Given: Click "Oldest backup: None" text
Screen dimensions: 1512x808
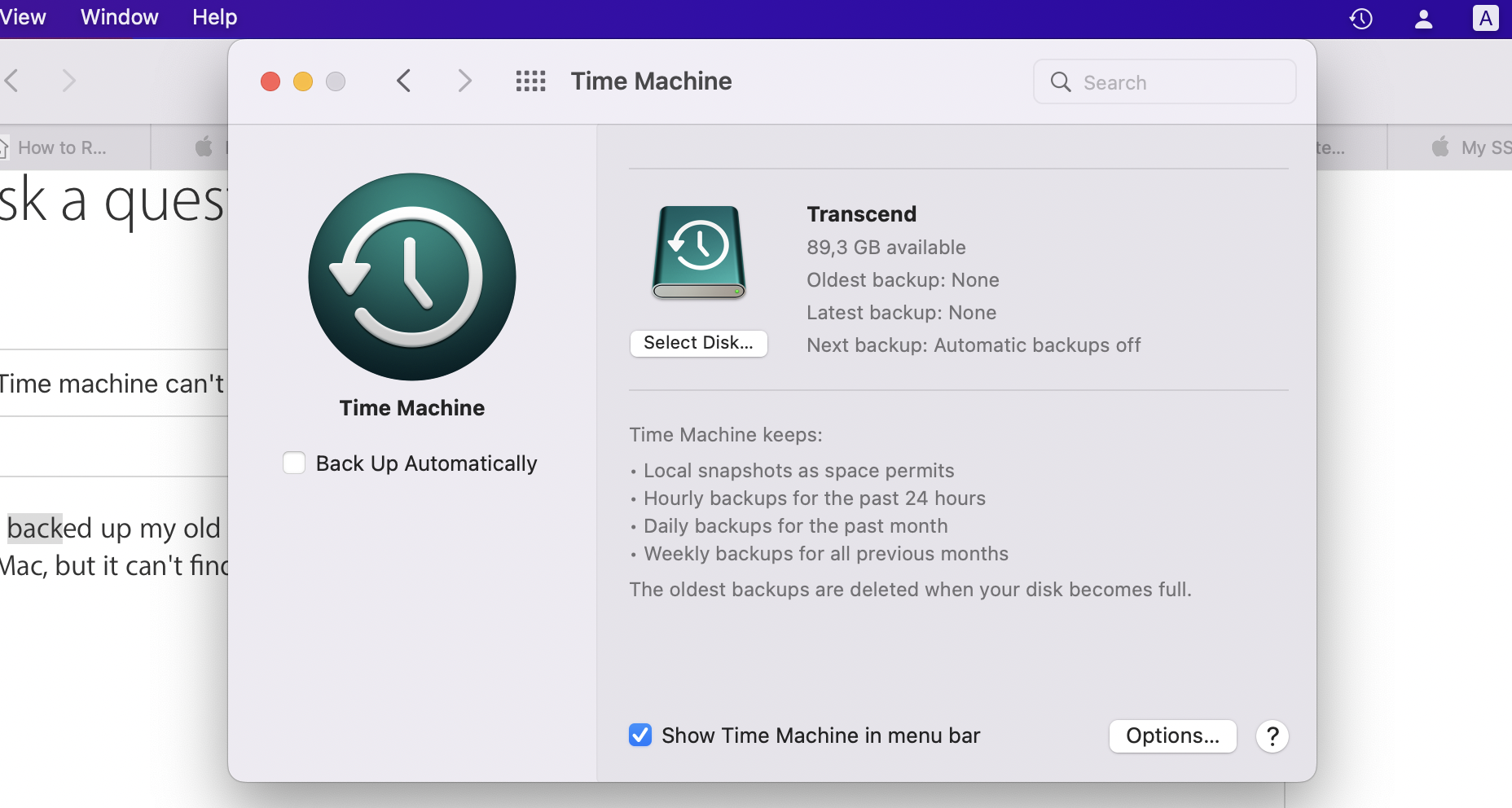Looking at the screenshot, I should tap(903, 280).
